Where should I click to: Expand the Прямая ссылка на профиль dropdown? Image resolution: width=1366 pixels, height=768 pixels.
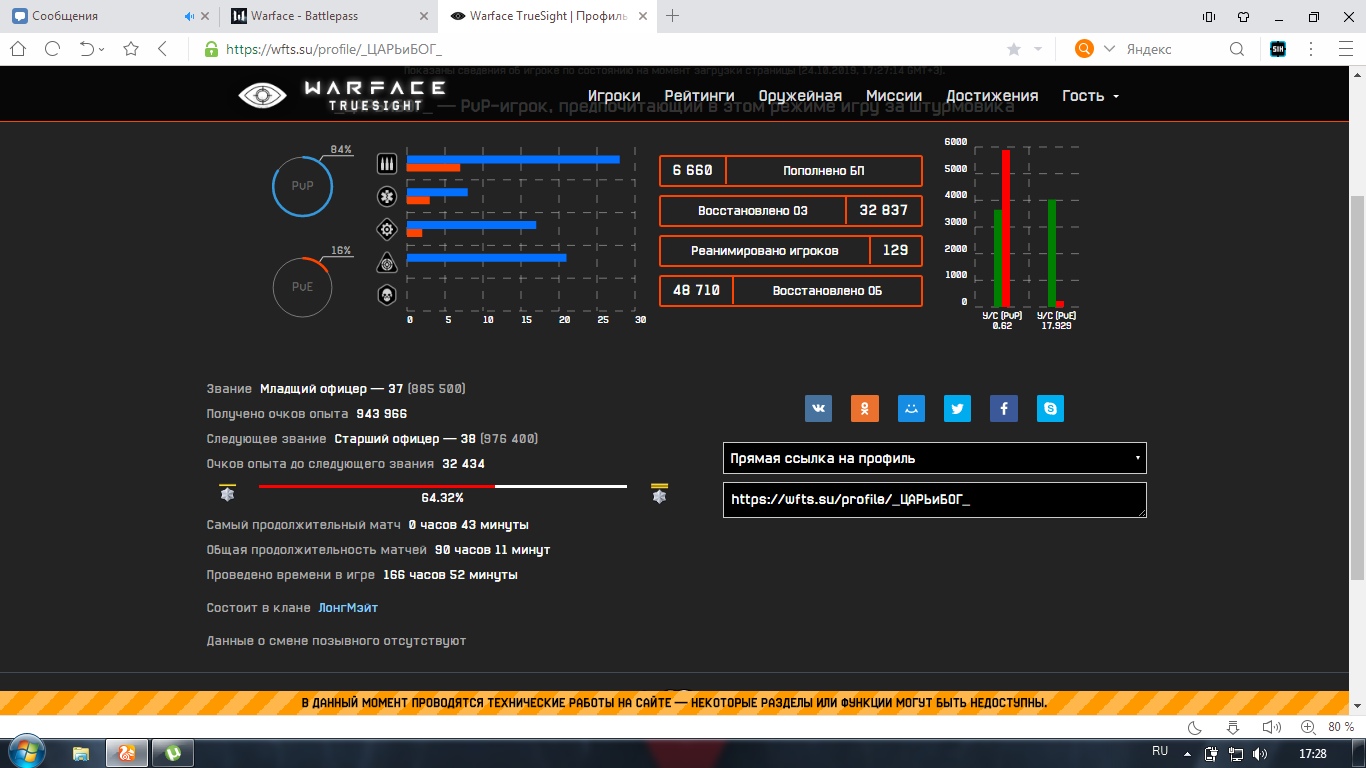pos(934,458)
